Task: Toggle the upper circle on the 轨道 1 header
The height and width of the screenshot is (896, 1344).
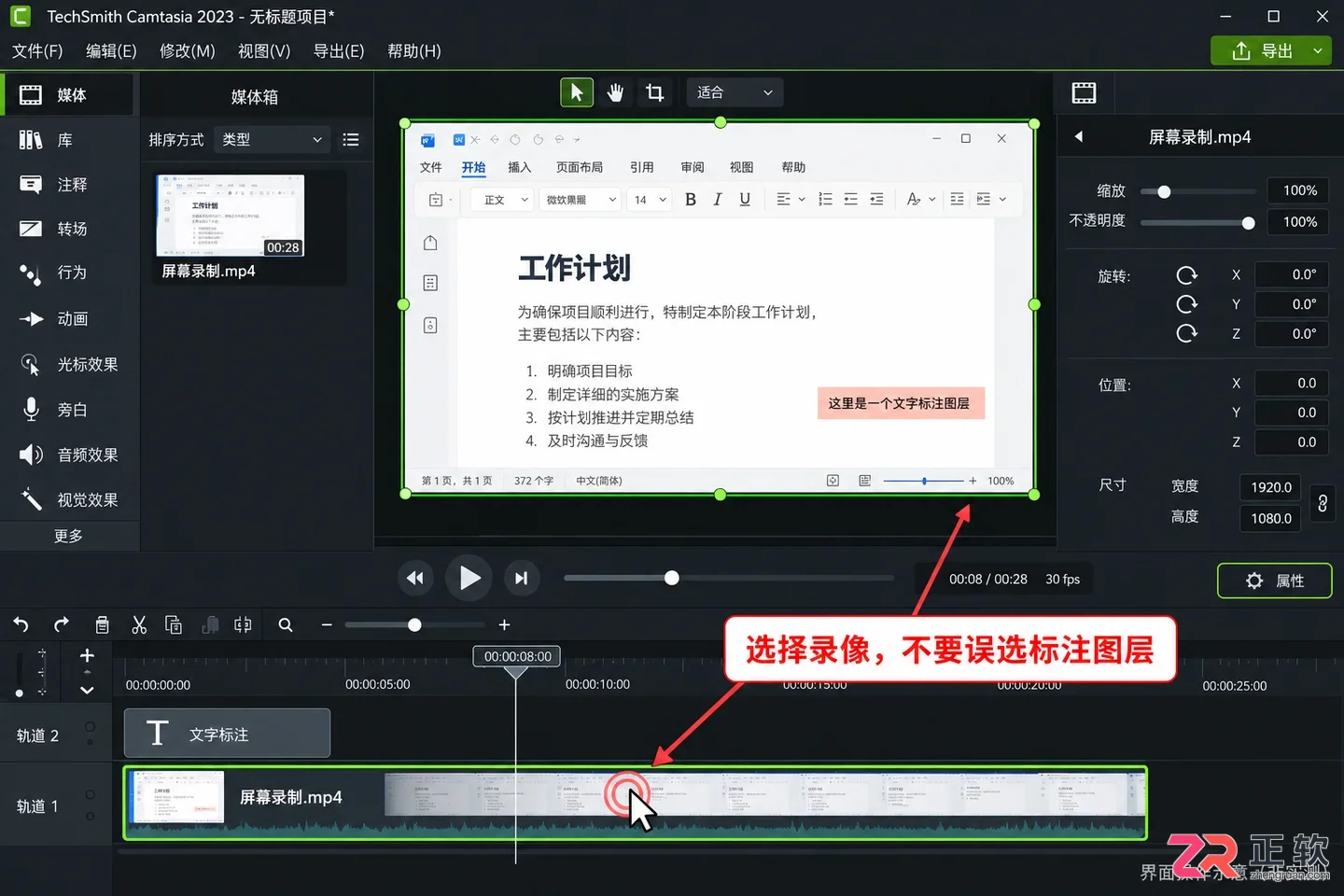Action: tap(91, 795)
